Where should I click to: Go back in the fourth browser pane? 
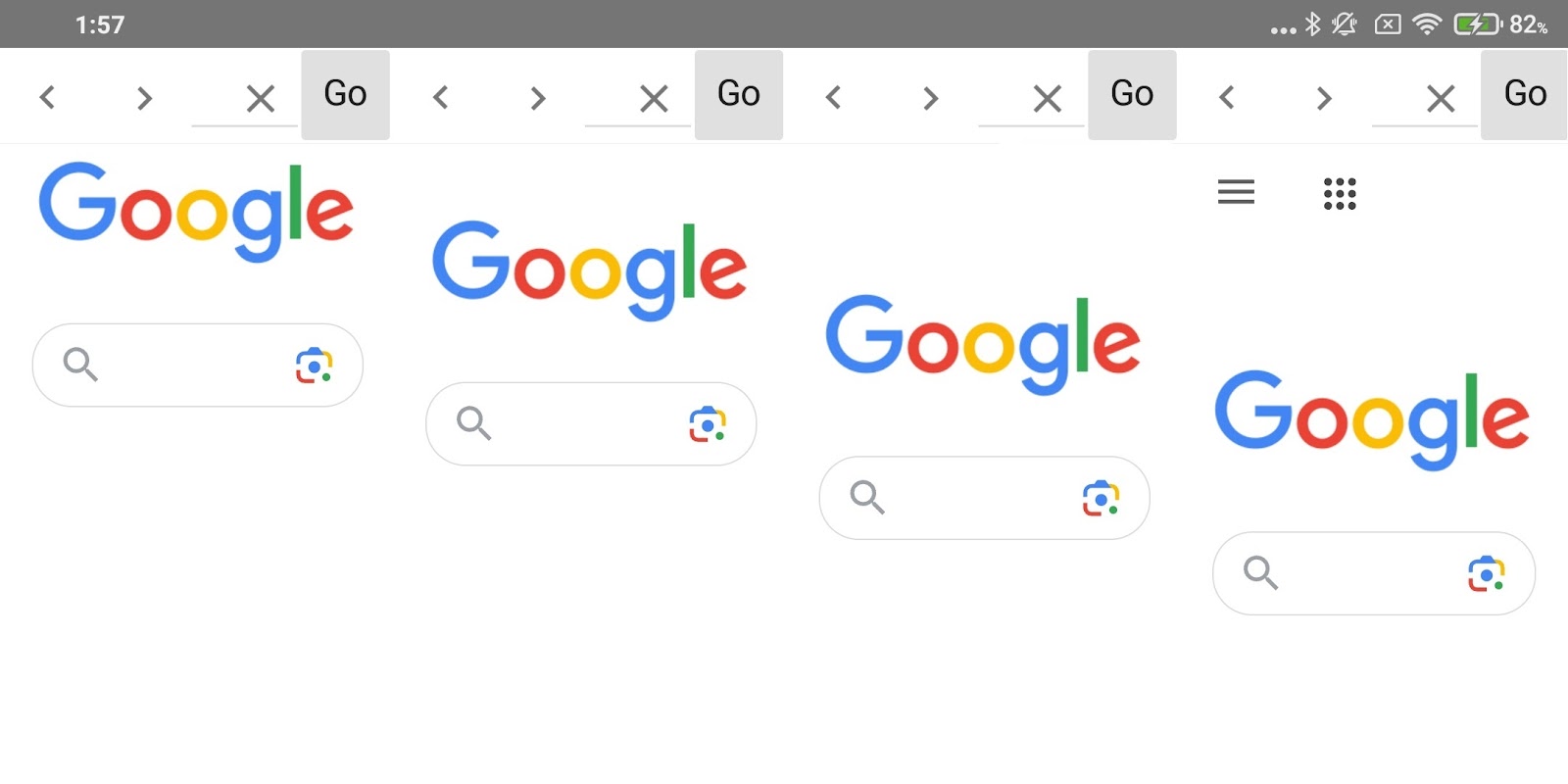(x=1226, y=98)
